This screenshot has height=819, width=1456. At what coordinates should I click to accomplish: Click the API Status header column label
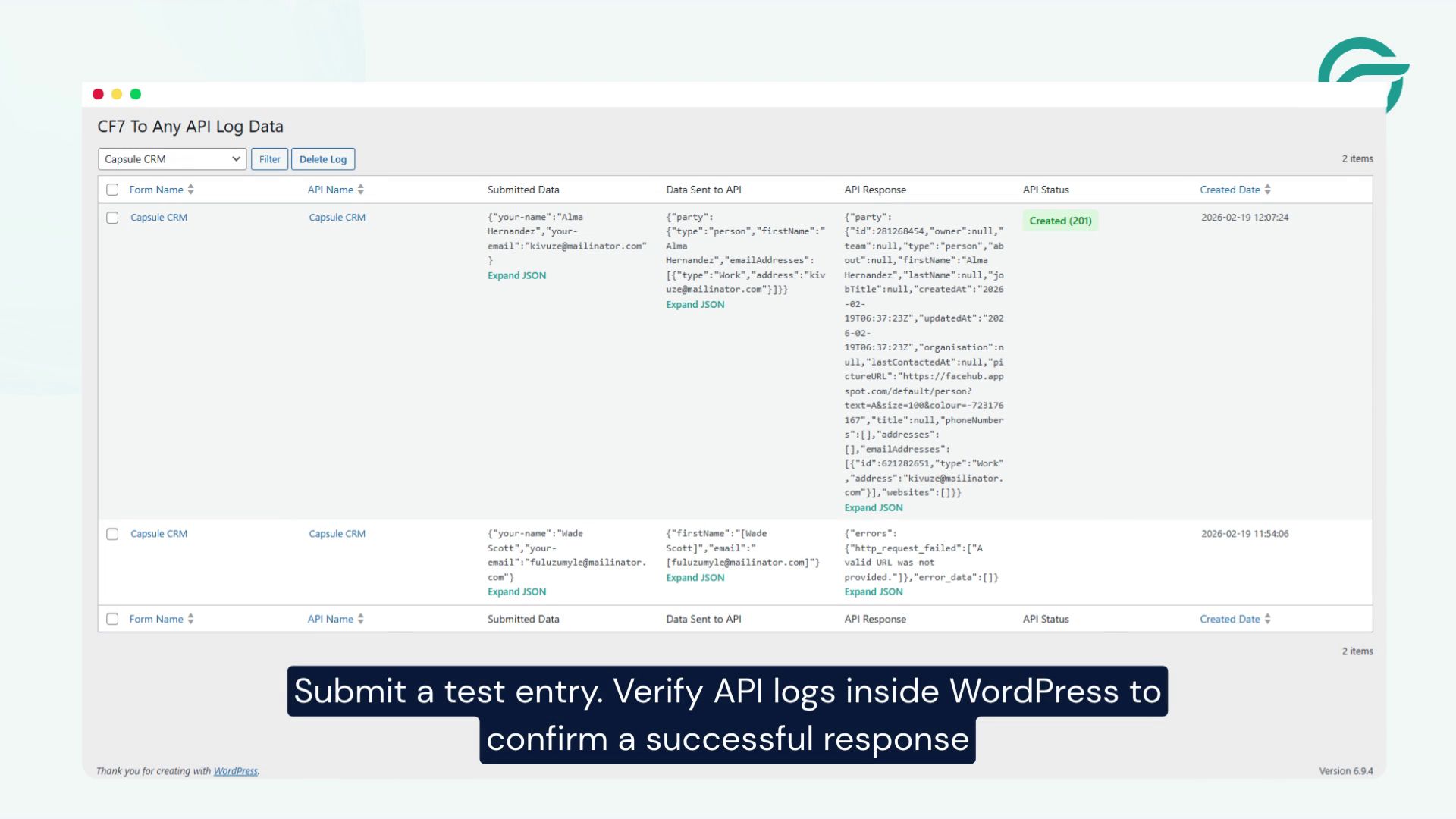pyautogui.click(x=1046, y=190)
